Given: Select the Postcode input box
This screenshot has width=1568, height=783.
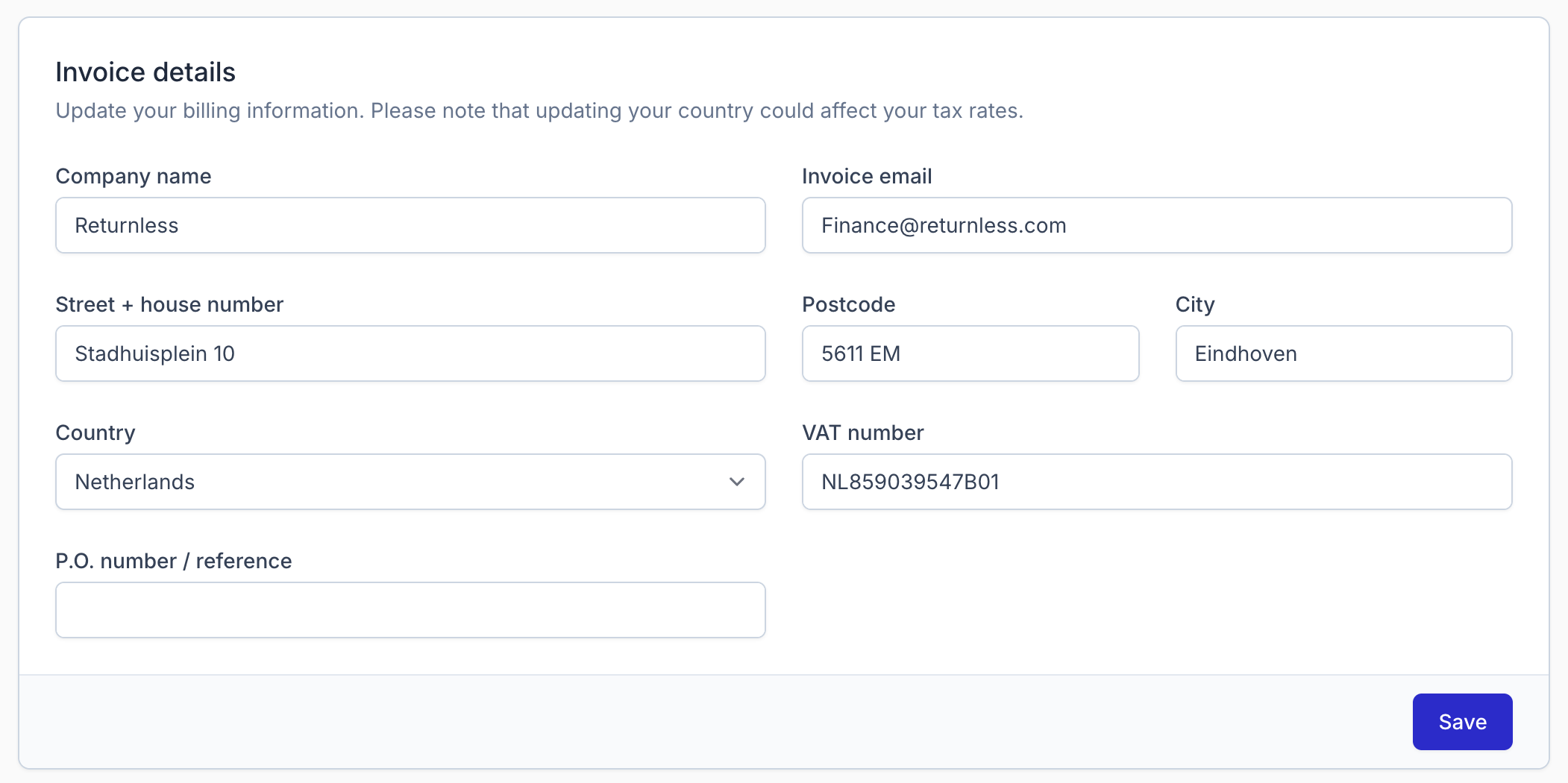Looking at the screenshot, I should tap(970, 353).
